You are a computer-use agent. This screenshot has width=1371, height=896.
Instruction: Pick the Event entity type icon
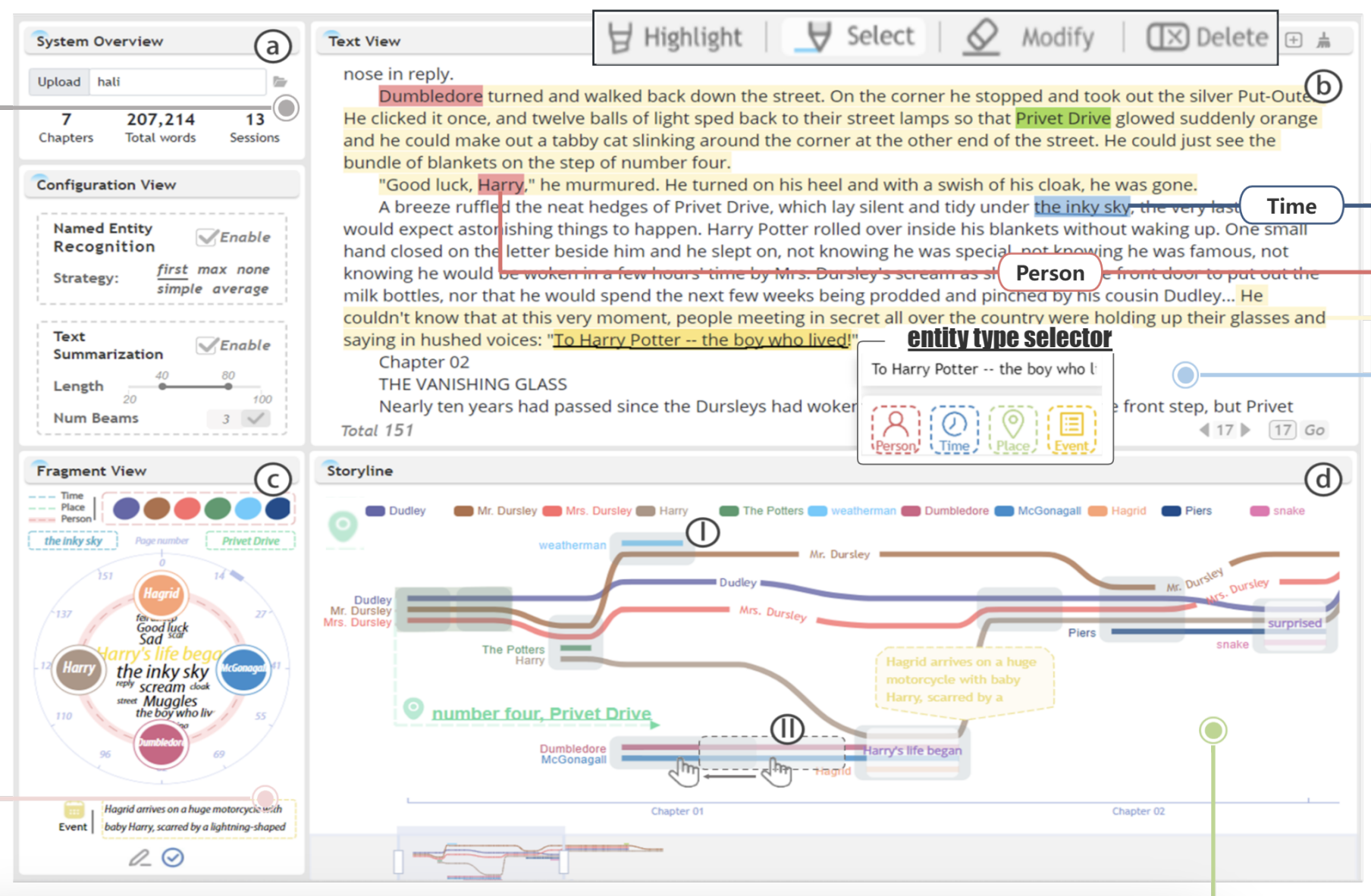(1071, 430)
